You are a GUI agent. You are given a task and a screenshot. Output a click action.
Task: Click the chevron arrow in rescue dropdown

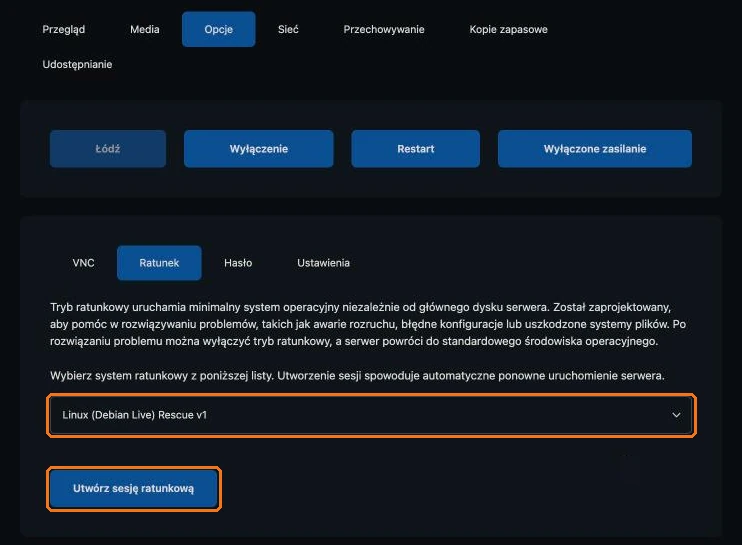click(x=676, y=415)
